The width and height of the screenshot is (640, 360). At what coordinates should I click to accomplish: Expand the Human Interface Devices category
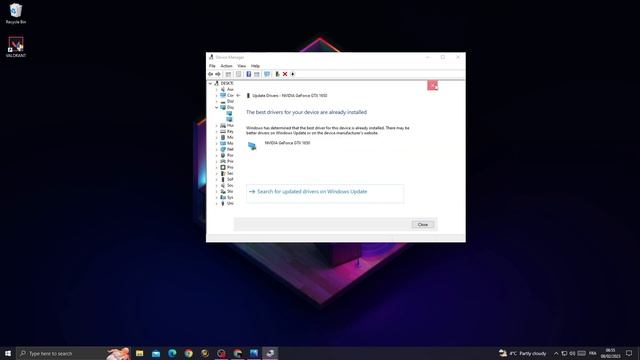(217, 125)
